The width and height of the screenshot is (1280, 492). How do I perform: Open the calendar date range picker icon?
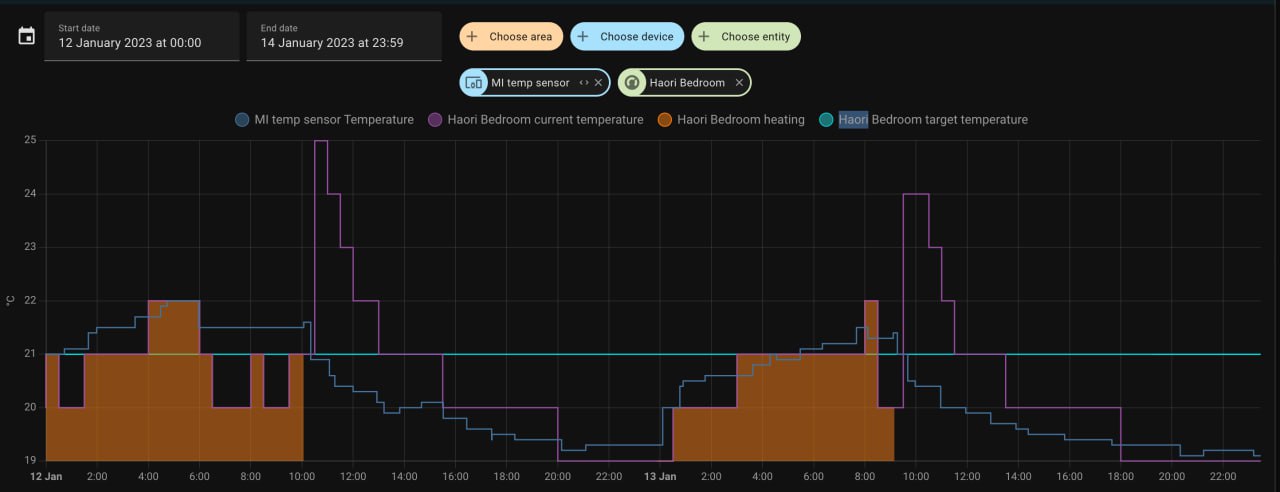tap(27, 36)
